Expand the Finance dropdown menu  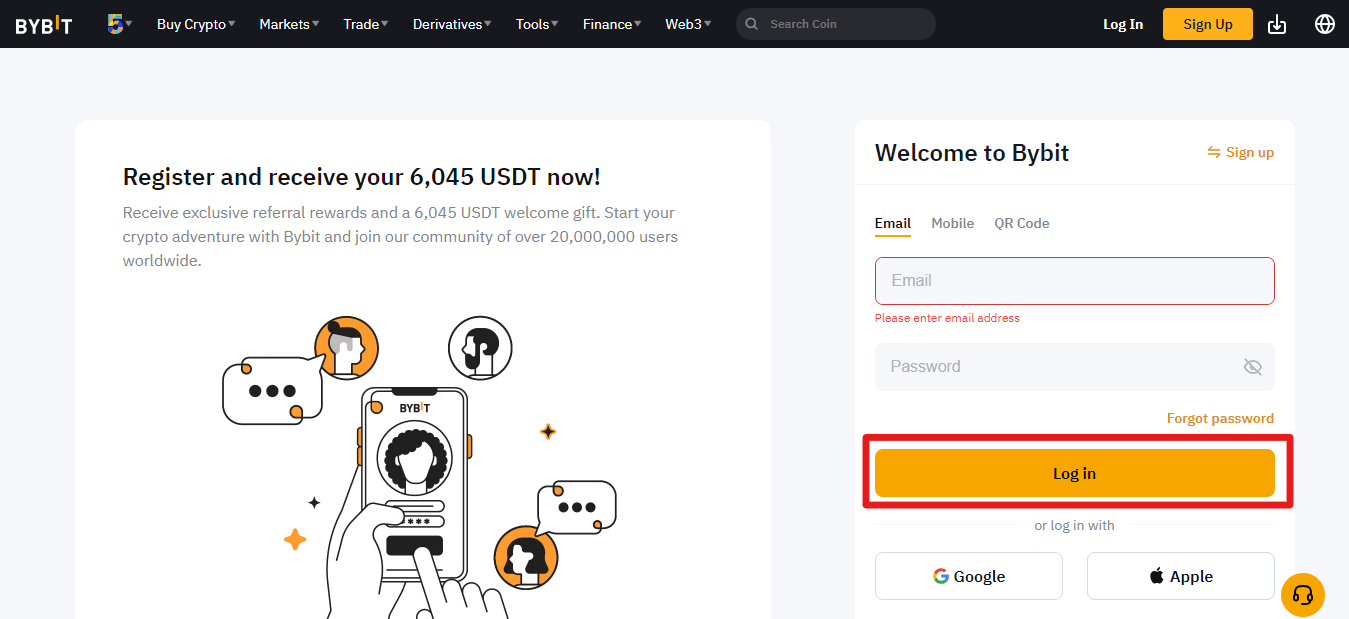[x=612, y=24]
